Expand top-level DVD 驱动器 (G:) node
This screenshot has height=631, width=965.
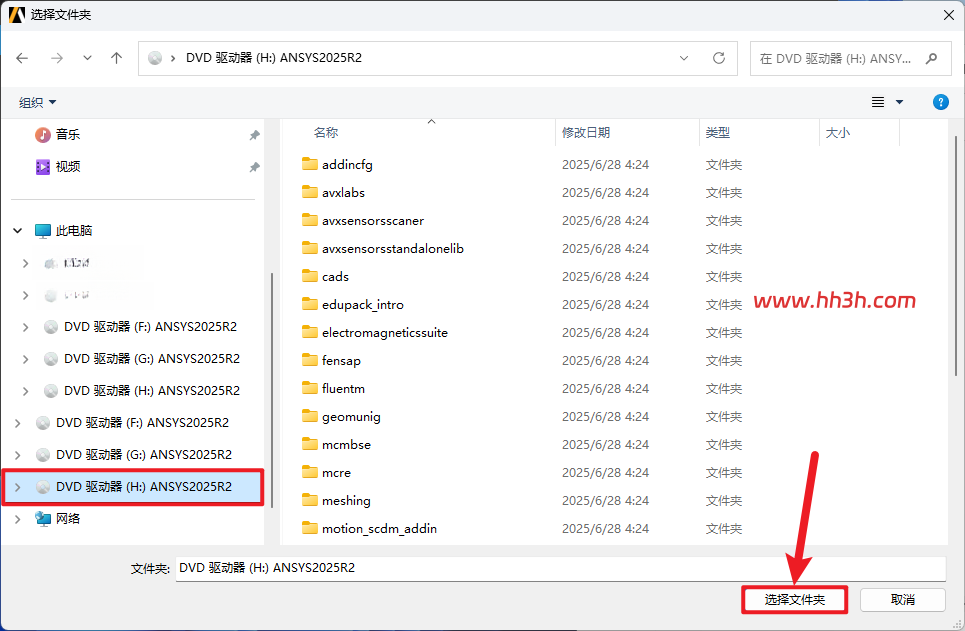point(17,455)
